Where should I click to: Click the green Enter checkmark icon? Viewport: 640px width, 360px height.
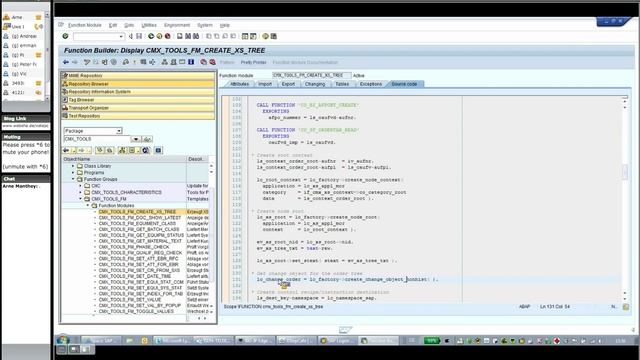pyautogui.click(x=65, y=36)
